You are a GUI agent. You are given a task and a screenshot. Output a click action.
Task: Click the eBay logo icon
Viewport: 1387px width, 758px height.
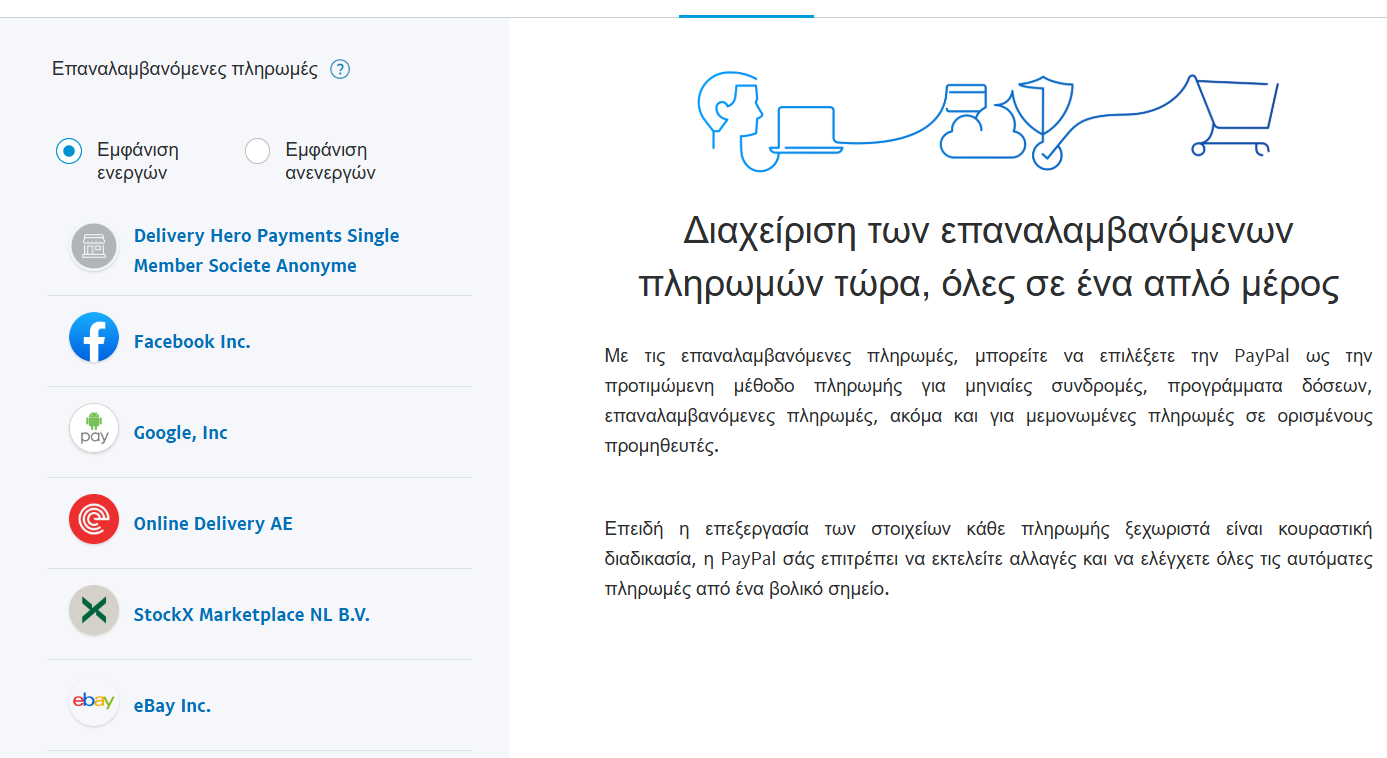(94, 702)
